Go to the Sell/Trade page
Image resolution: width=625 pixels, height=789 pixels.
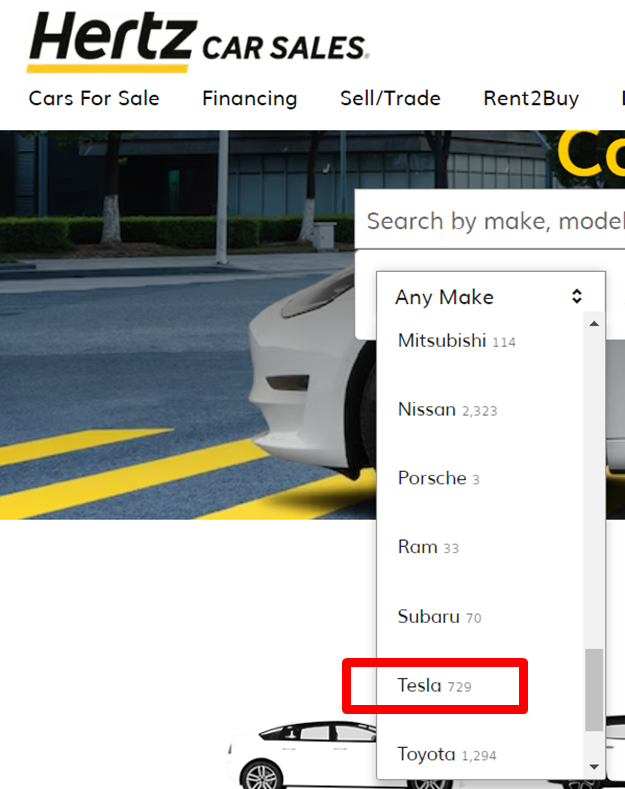[x=390, y=98]
